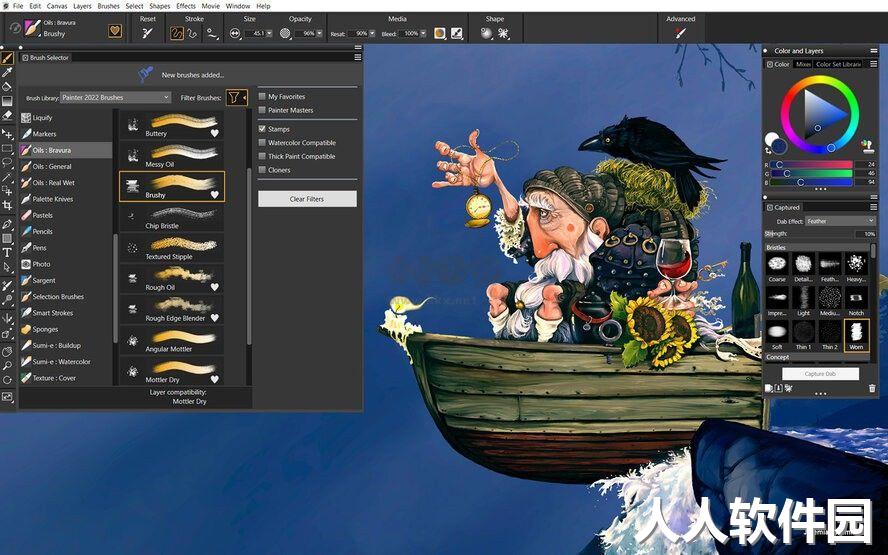Enable the Cloners filter checkbox
888x555 pixels.
[x=262, y=169]
